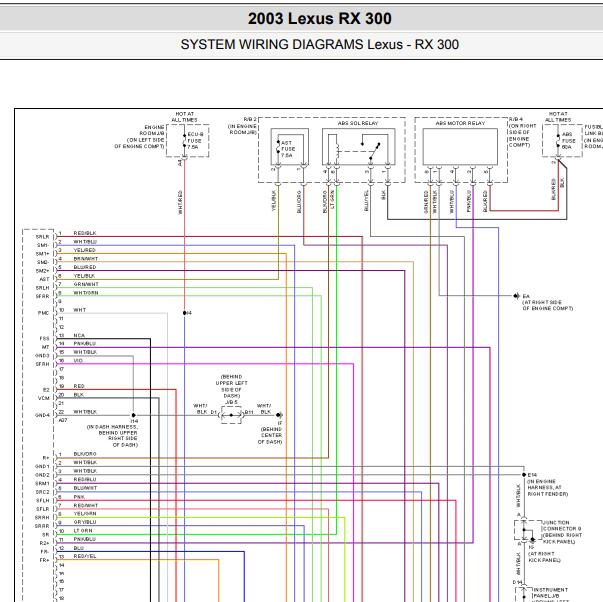Click the ABS 60A fuse symbol

(x=558, y=140)
